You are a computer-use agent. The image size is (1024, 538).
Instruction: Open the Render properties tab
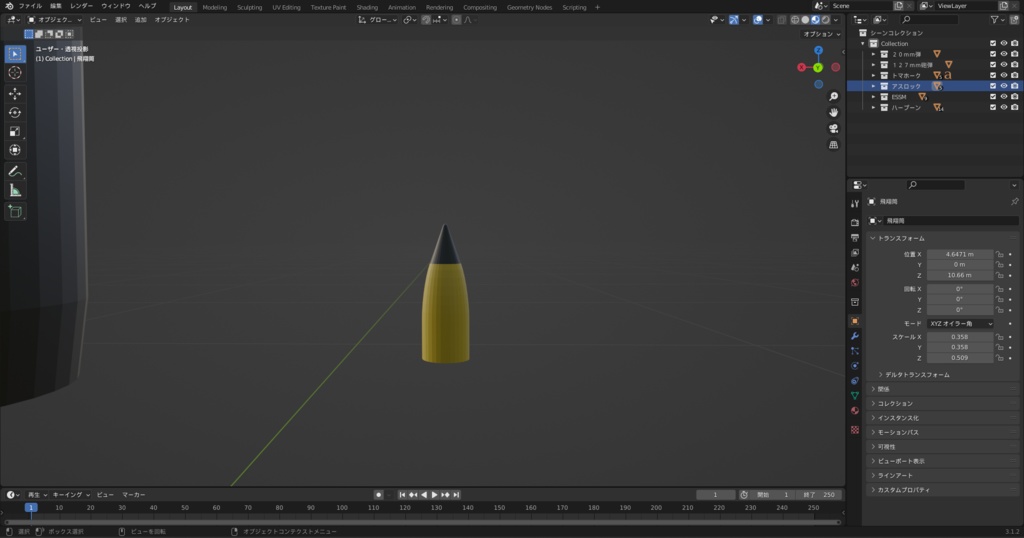[855, 223]
